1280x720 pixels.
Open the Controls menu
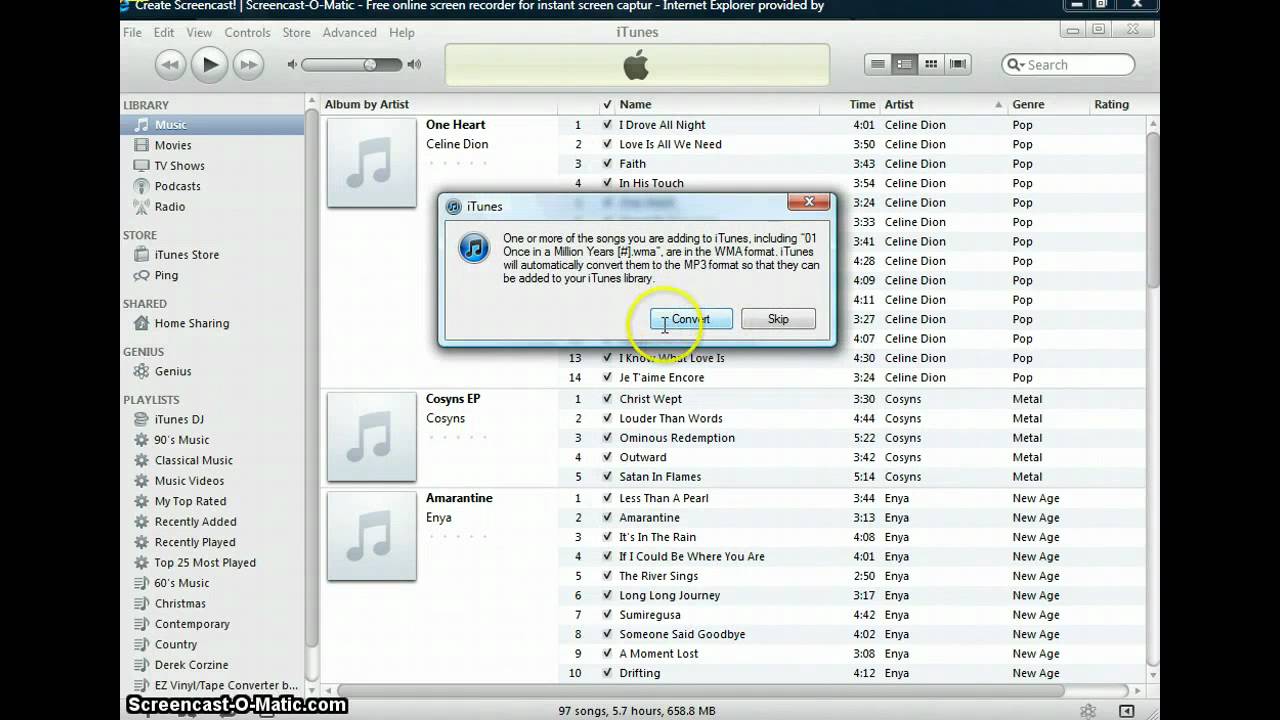click(247, 33)
